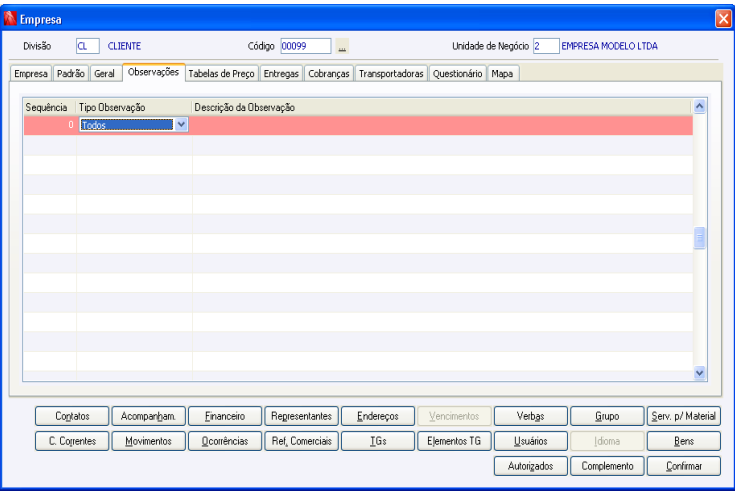Go to the Geral tab
The image size is (735, 494).
105,74
